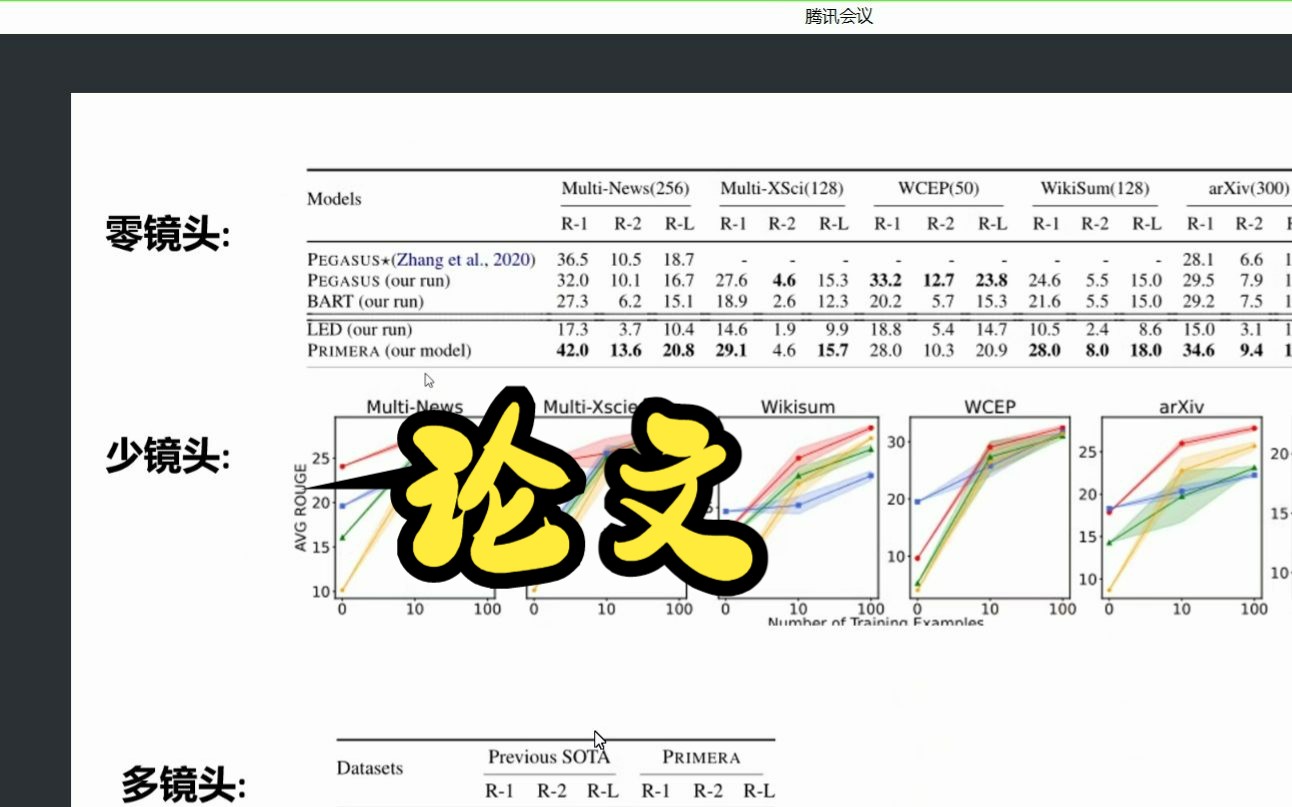Click the Multi-News(256) table header

pyautogui.click(x=625, y=188)
